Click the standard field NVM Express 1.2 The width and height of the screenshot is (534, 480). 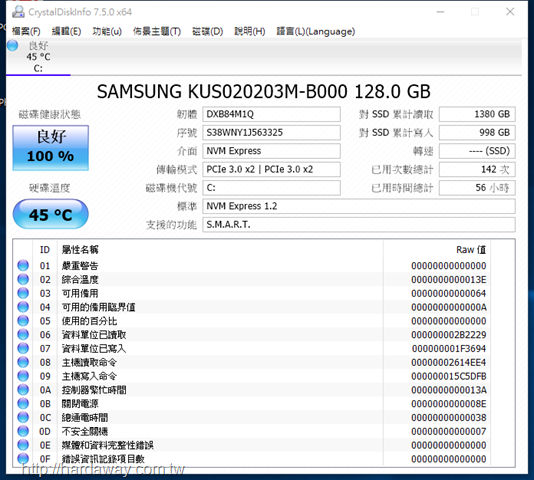point(359,206)
